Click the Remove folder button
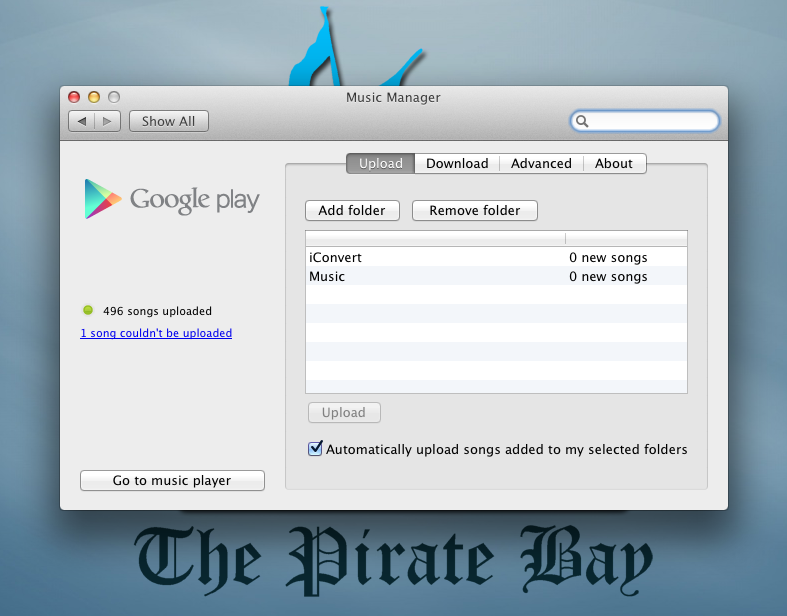 click(475, 210)
